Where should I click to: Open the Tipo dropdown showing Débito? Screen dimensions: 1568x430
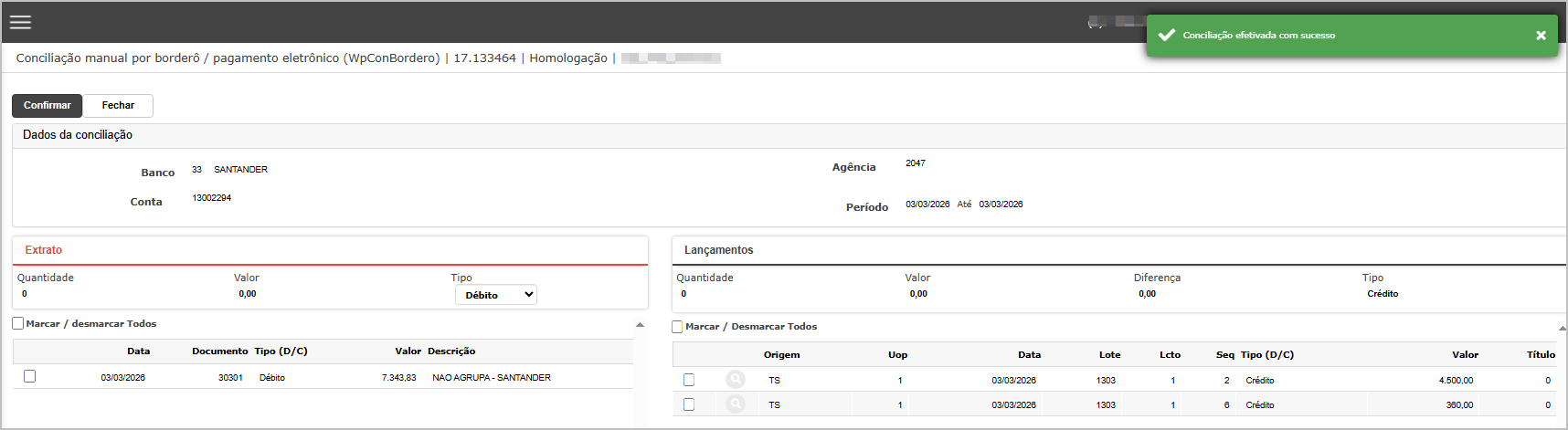(x=495, y=295)
